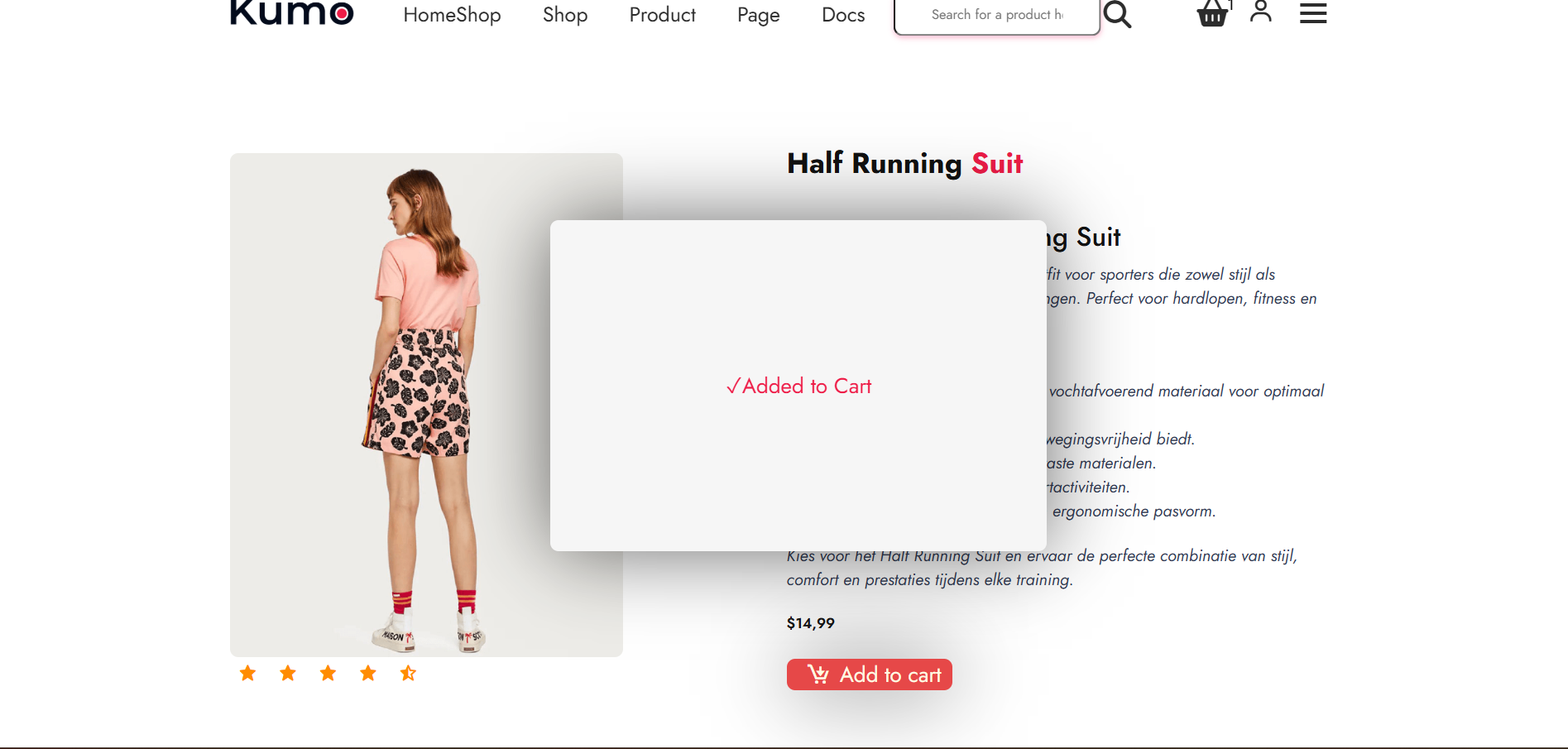Select the third star rating
1568x749 pixels.
pos(328,673)
